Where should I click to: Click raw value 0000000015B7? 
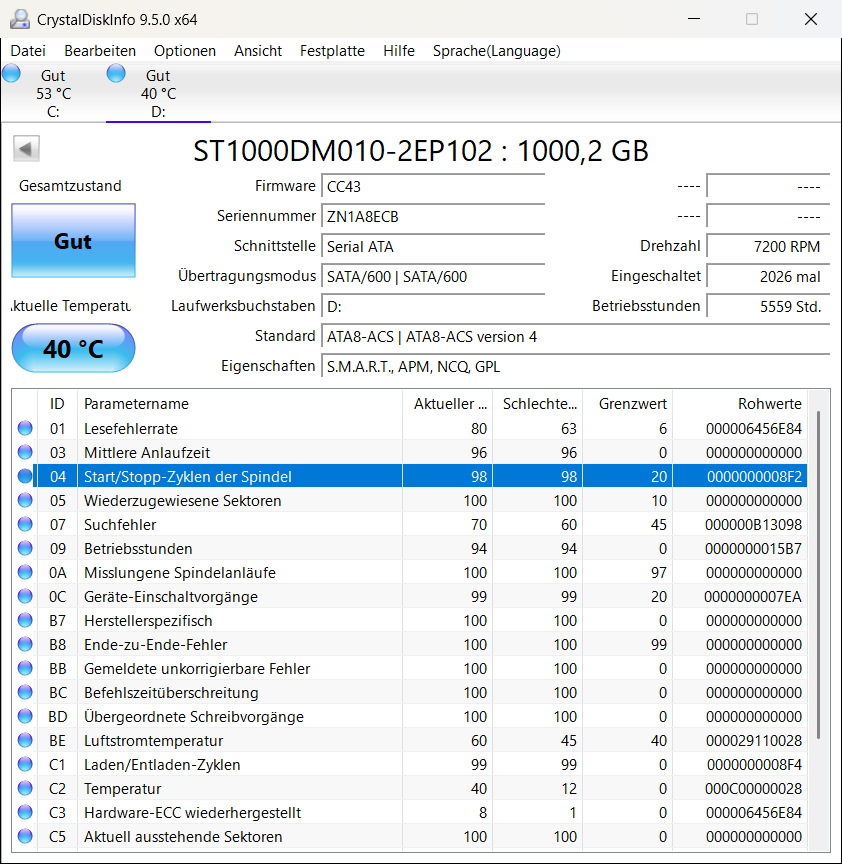coord(754,549)
